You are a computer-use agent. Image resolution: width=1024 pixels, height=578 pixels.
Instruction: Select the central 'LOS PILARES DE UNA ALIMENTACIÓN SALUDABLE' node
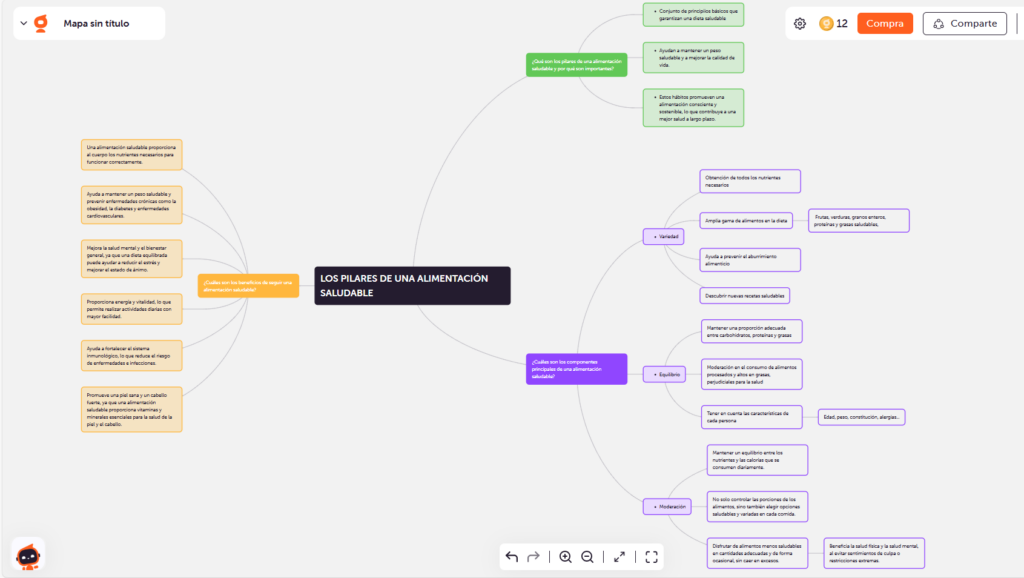[413, 285]
